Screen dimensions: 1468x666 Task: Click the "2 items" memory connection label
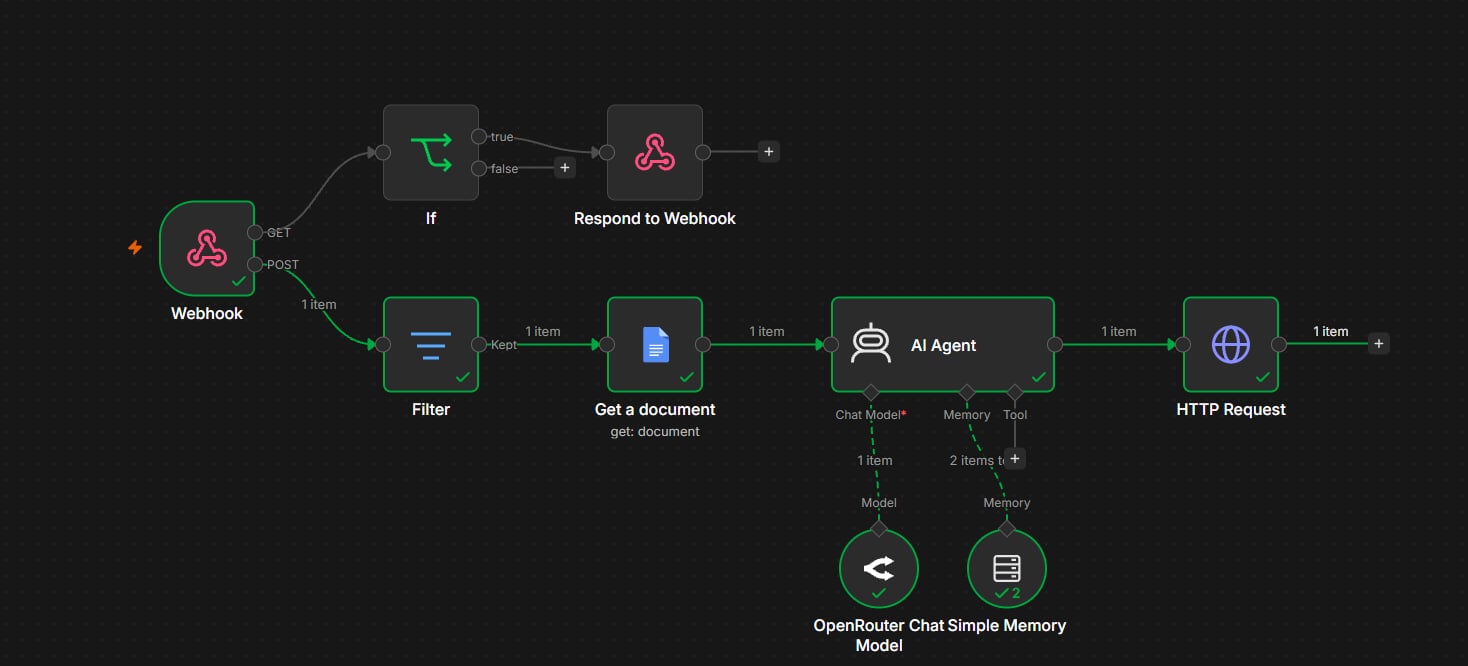click(976, 460)
